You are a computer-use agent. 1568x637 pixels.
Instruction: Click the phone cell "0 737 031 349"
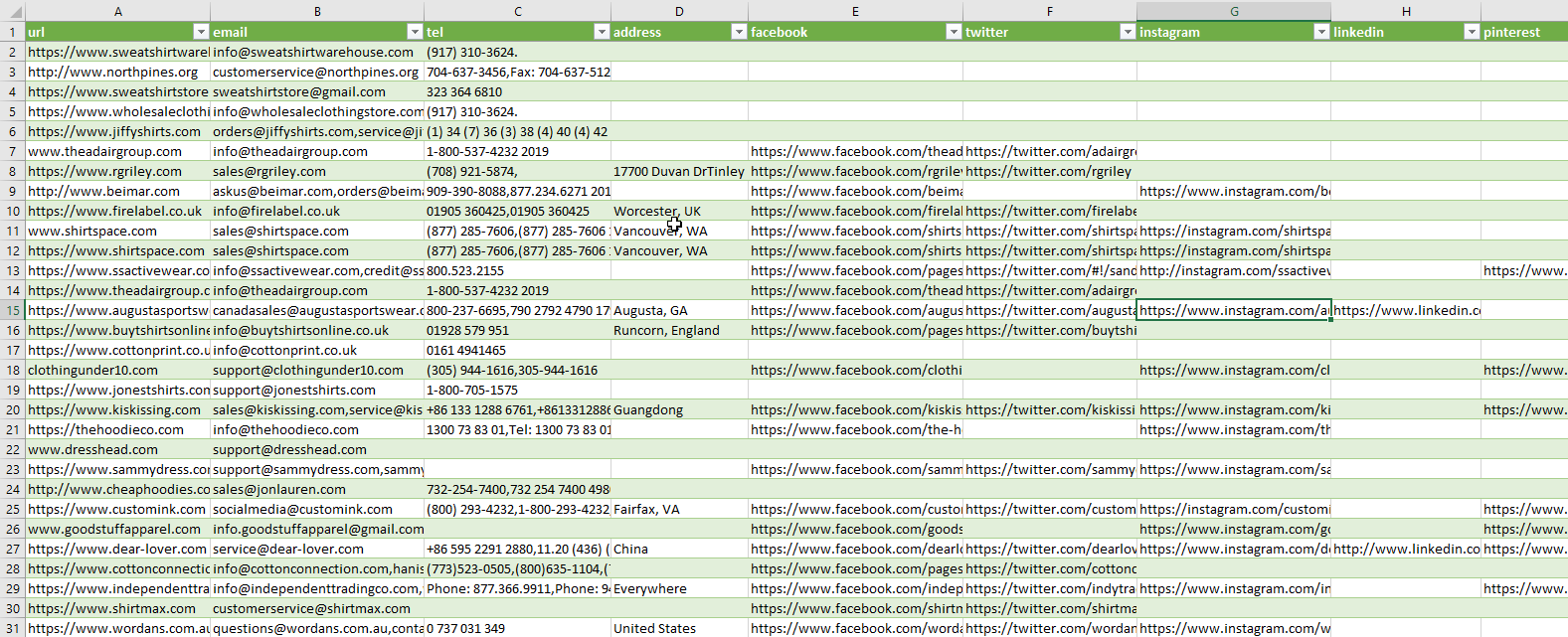pyautogui.click(x=518, y=628)
